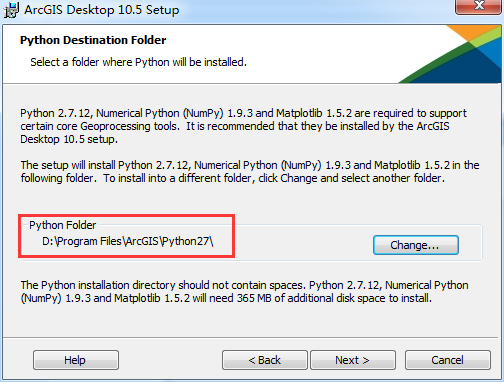The image size is (504, 382).
Task: Open the Help button in the setup dialog
Action: 76,360
